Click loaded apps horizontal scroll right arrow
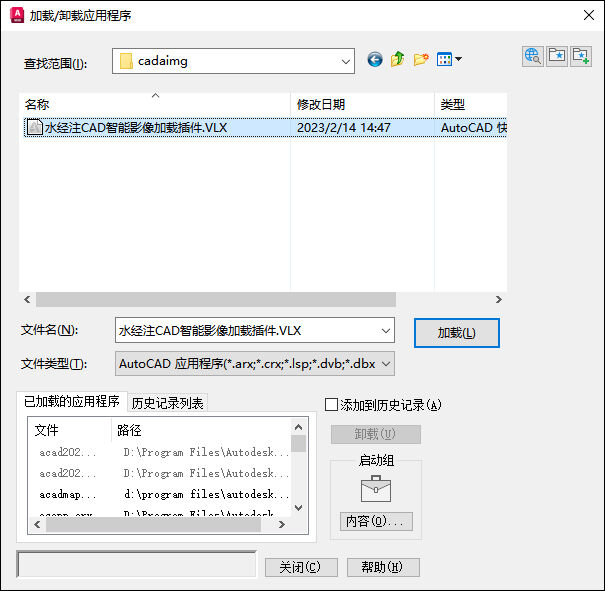Viewport: 605px width, 591px height. point(282,524)
